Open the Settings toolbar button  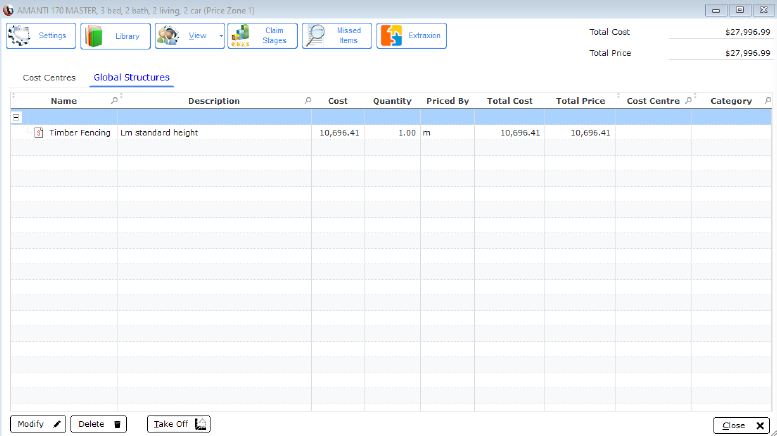(x=41, y=36)
